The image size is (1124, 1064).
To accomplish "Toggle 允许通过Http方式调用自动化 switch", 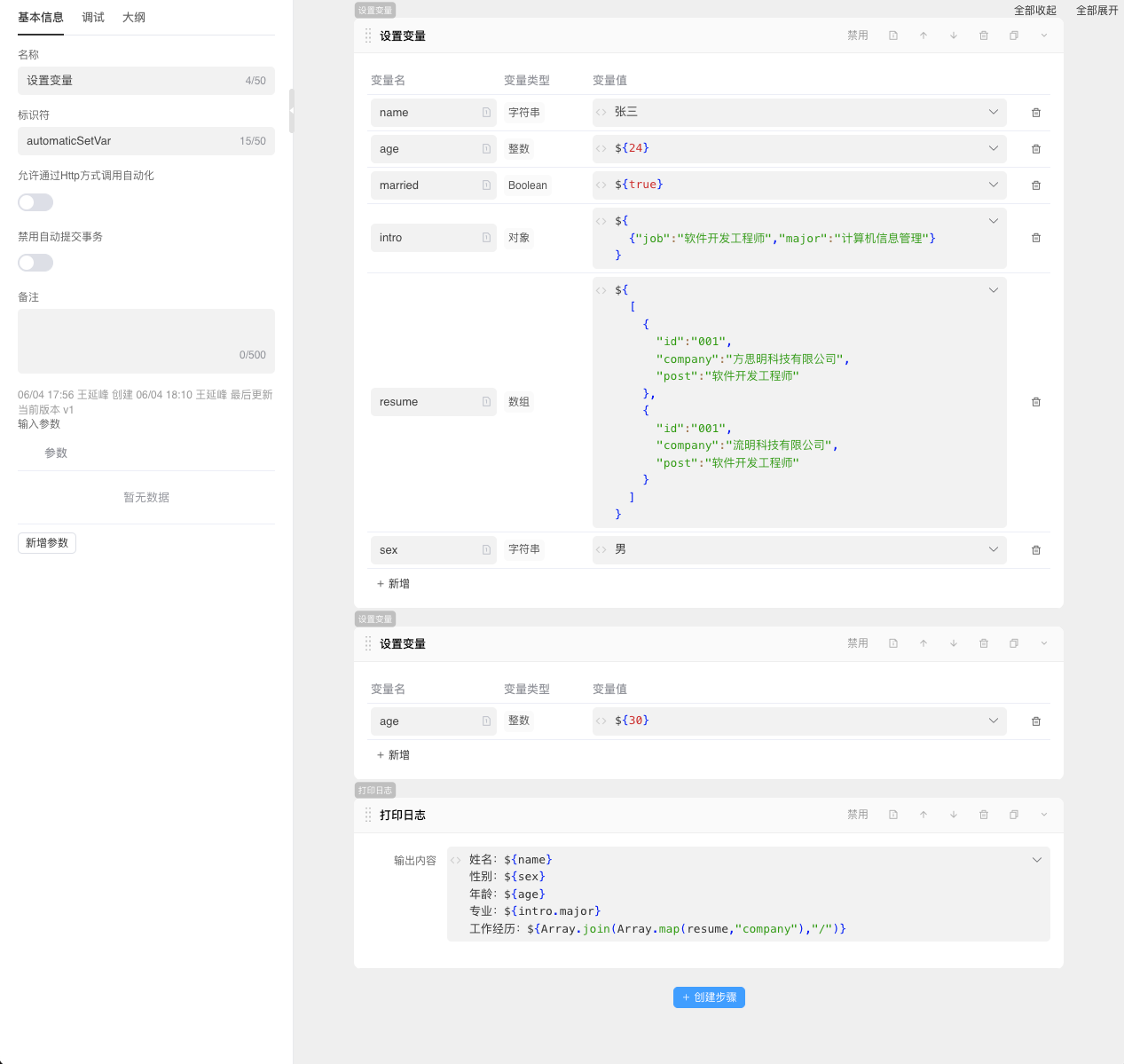I will click(x=35, y=202).
